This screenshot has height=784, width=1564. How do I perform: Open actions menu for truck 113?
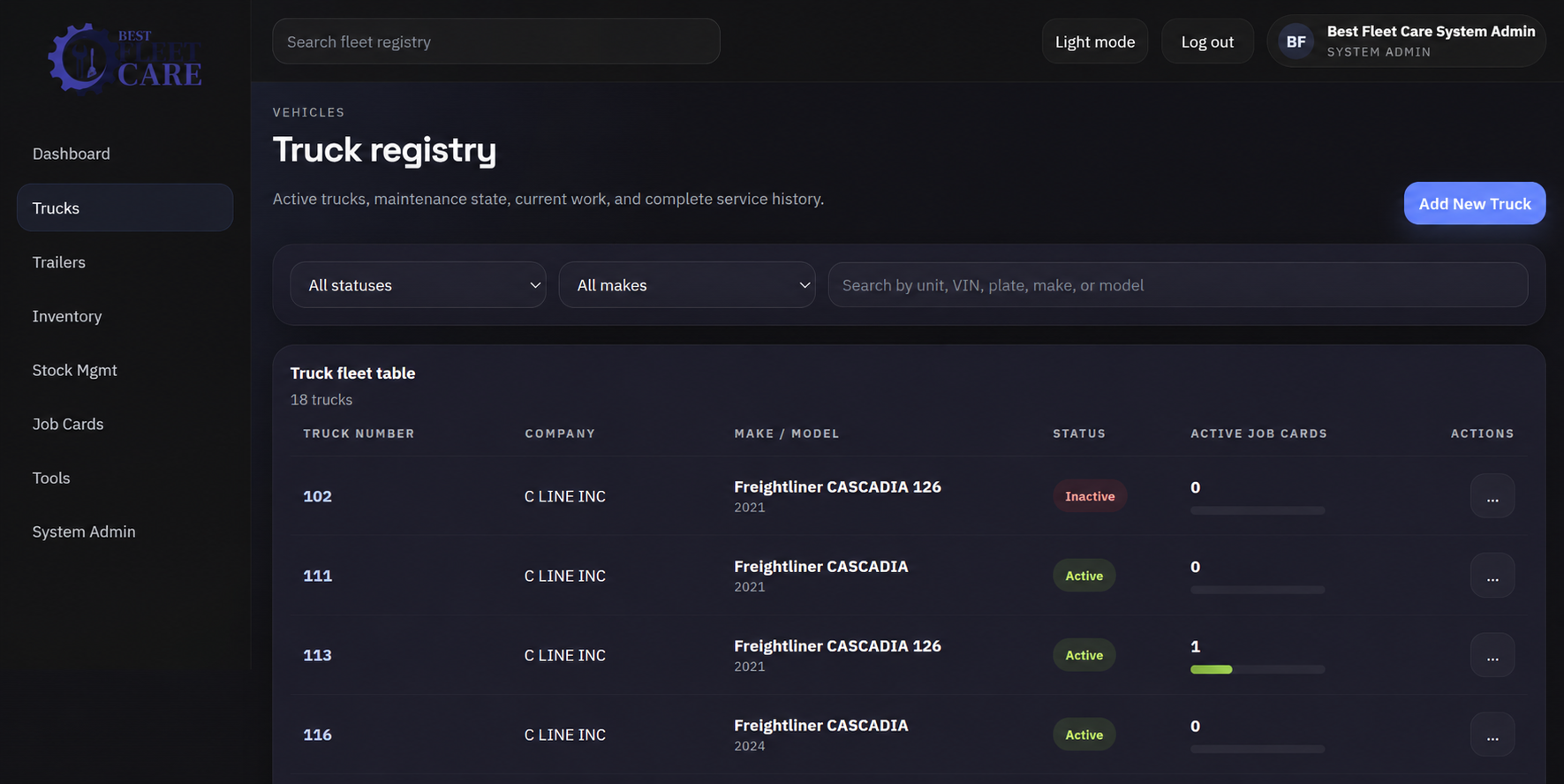tap(1492, 655)
